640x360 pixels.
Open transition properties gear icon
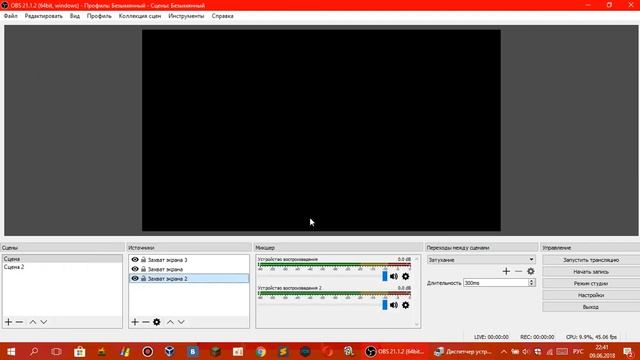[x=531, y=271]
